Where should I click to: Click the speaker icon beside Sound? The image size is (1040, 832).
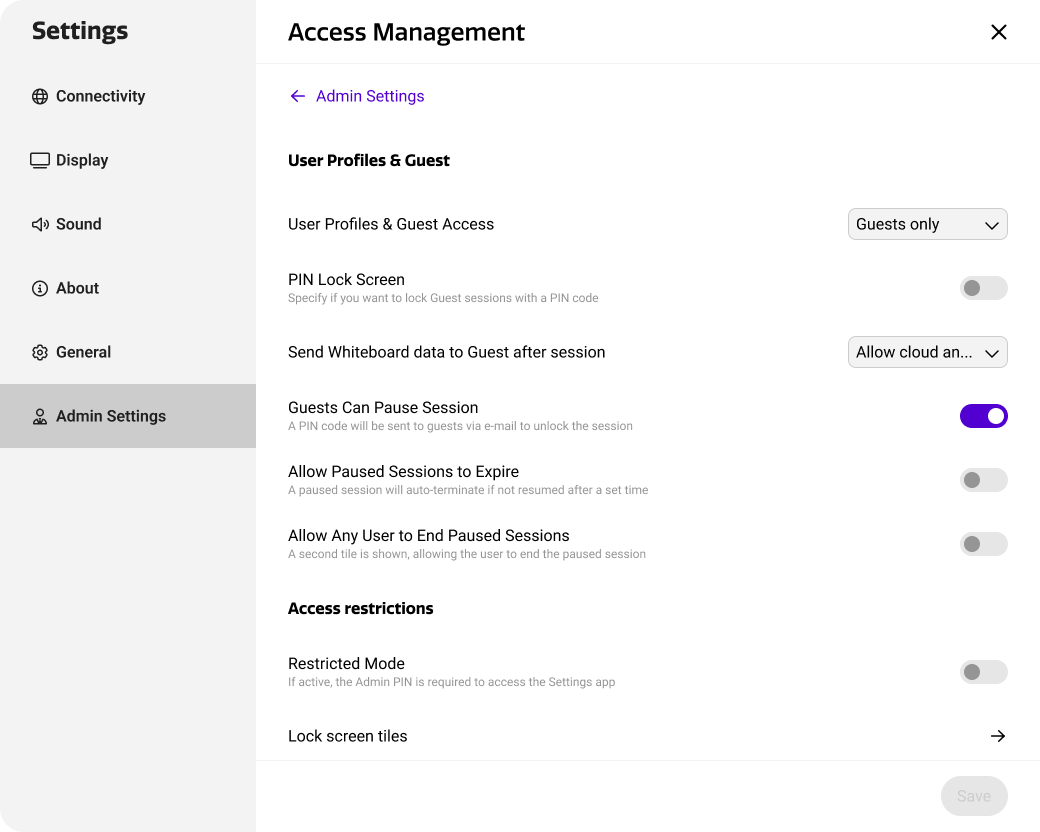click(40, 224)
